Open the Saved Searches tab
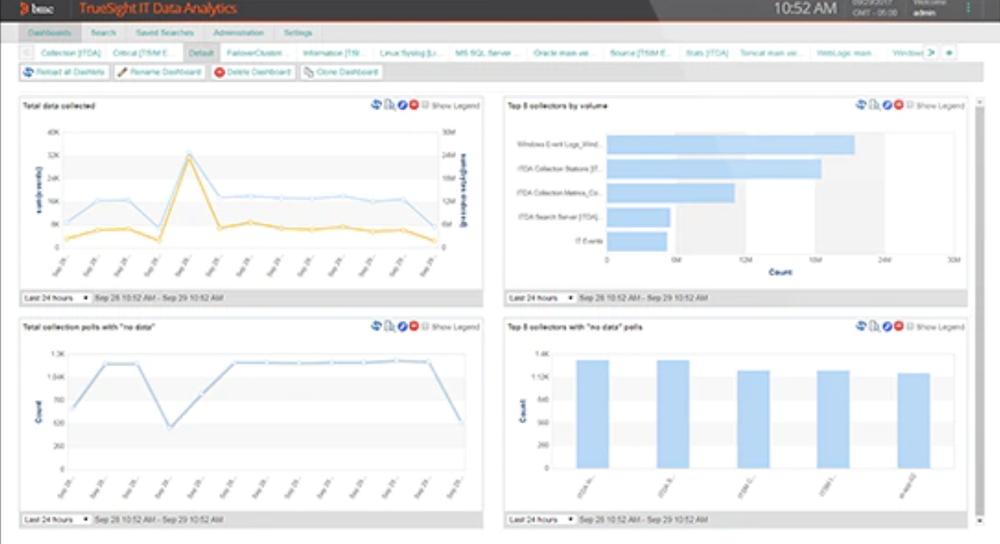 (x=165, y=33)
